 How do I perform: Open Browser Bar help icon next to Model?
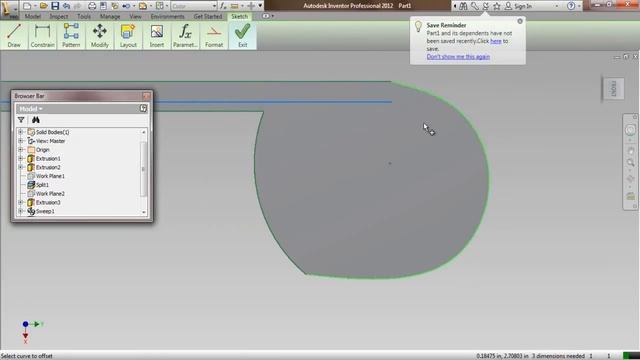pyautogui.click(x=143, y=108)
